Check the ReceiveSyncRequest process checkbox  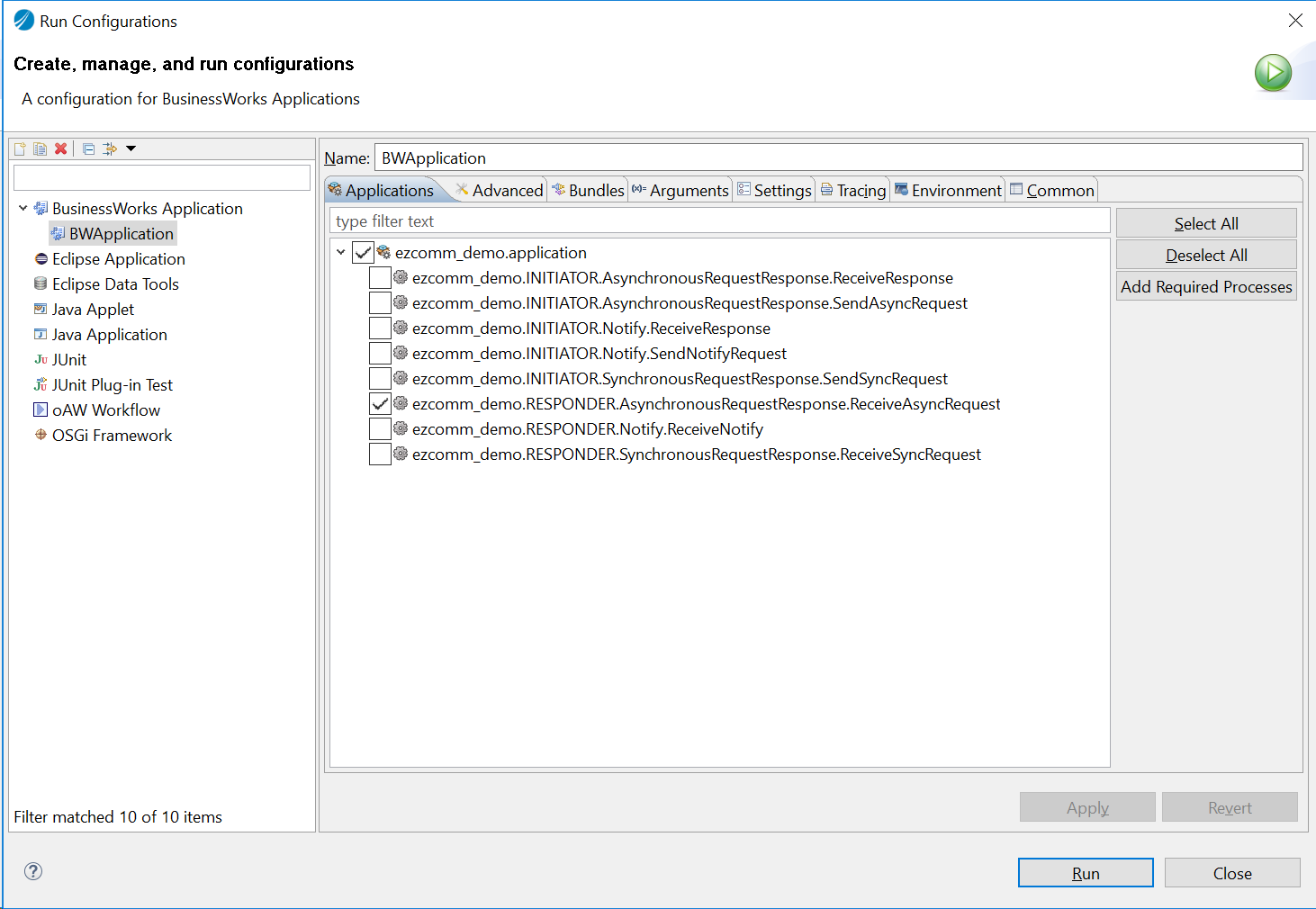(380, 454)
